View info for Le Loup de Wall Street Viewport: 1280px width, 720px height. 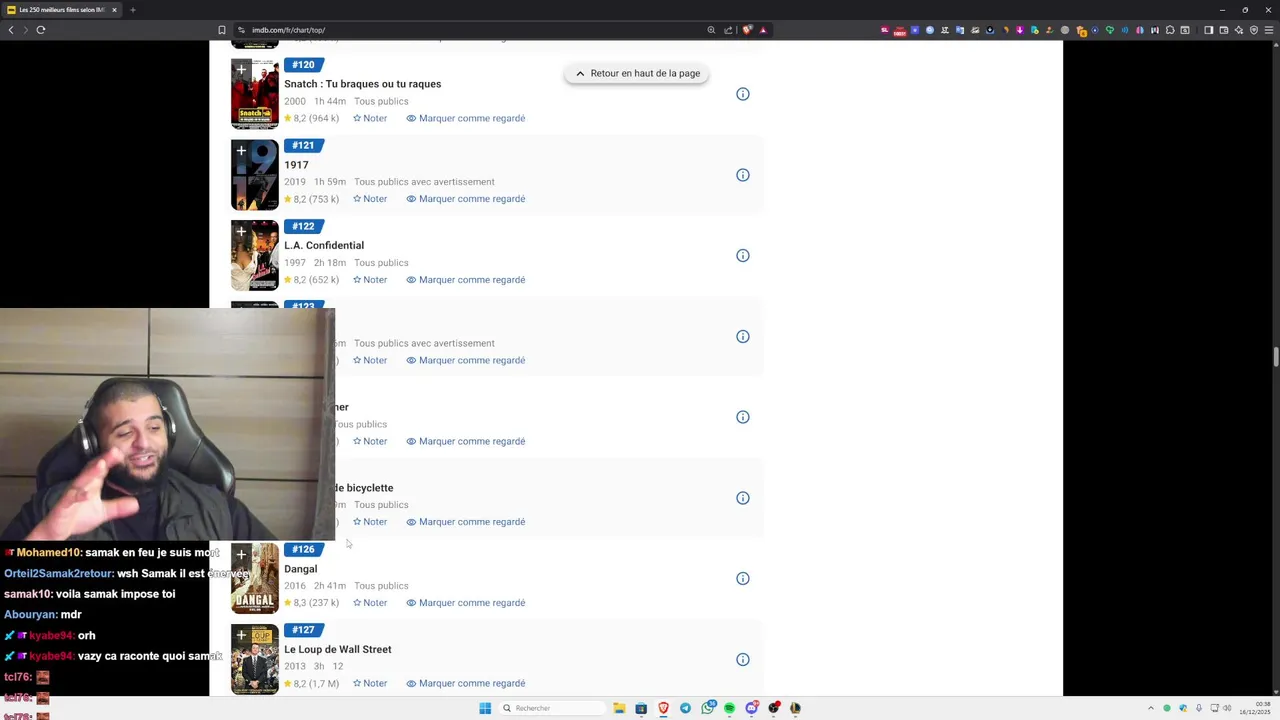[x=743, y=660]
